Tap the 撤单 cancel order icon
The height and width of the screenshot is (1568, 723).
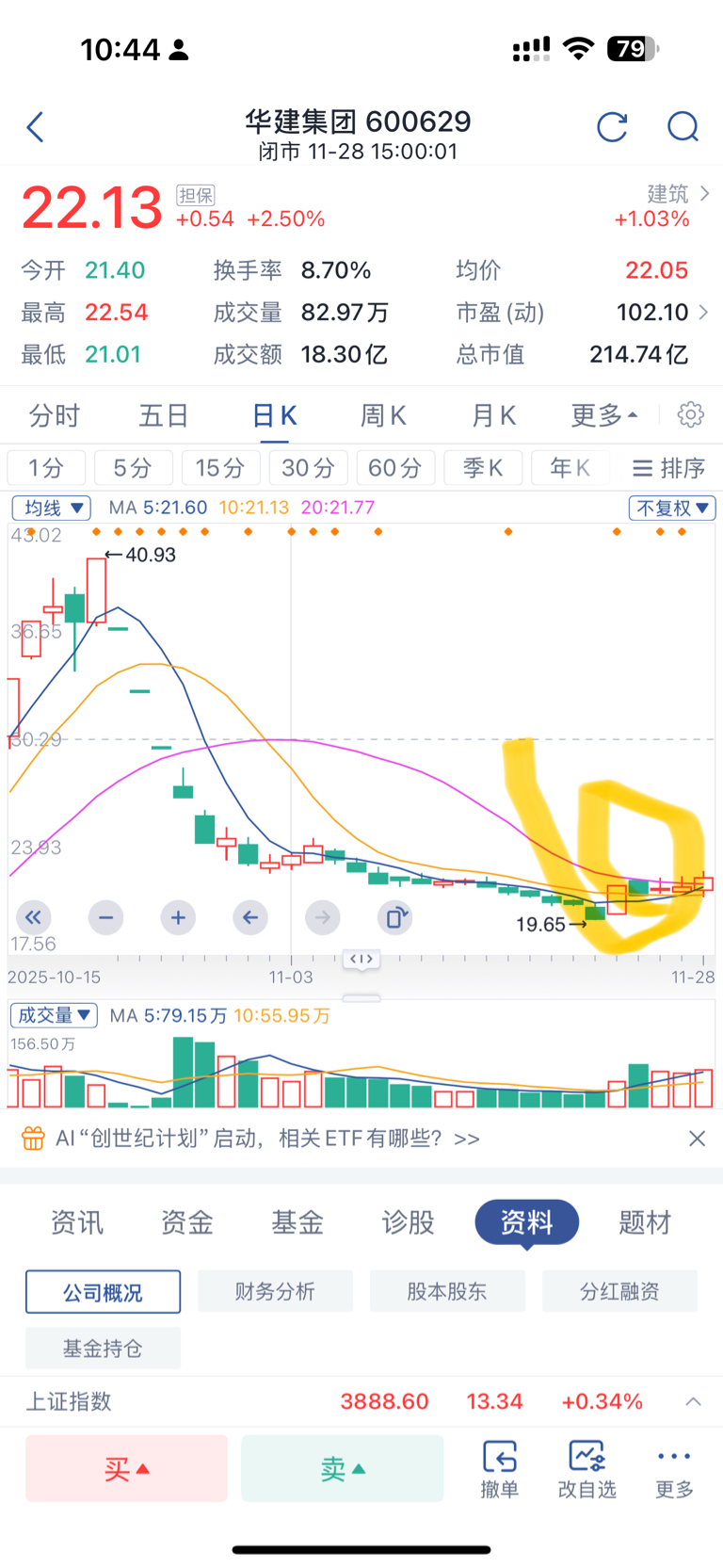[499, 1467]
